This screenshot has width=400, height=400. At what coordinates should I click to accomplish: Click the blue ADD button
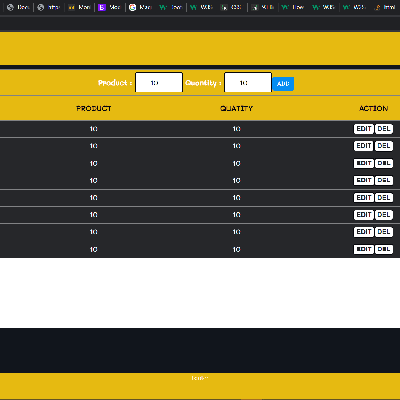(x=283, y=84)
